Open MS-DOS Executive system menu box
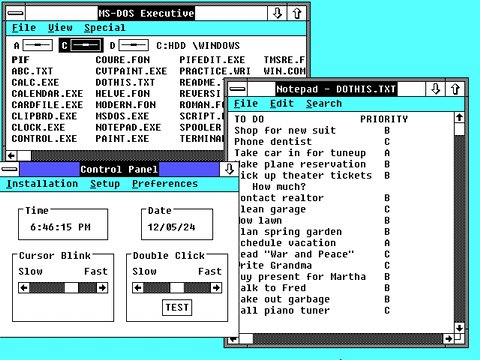480x360 pixels. point(16,13)
